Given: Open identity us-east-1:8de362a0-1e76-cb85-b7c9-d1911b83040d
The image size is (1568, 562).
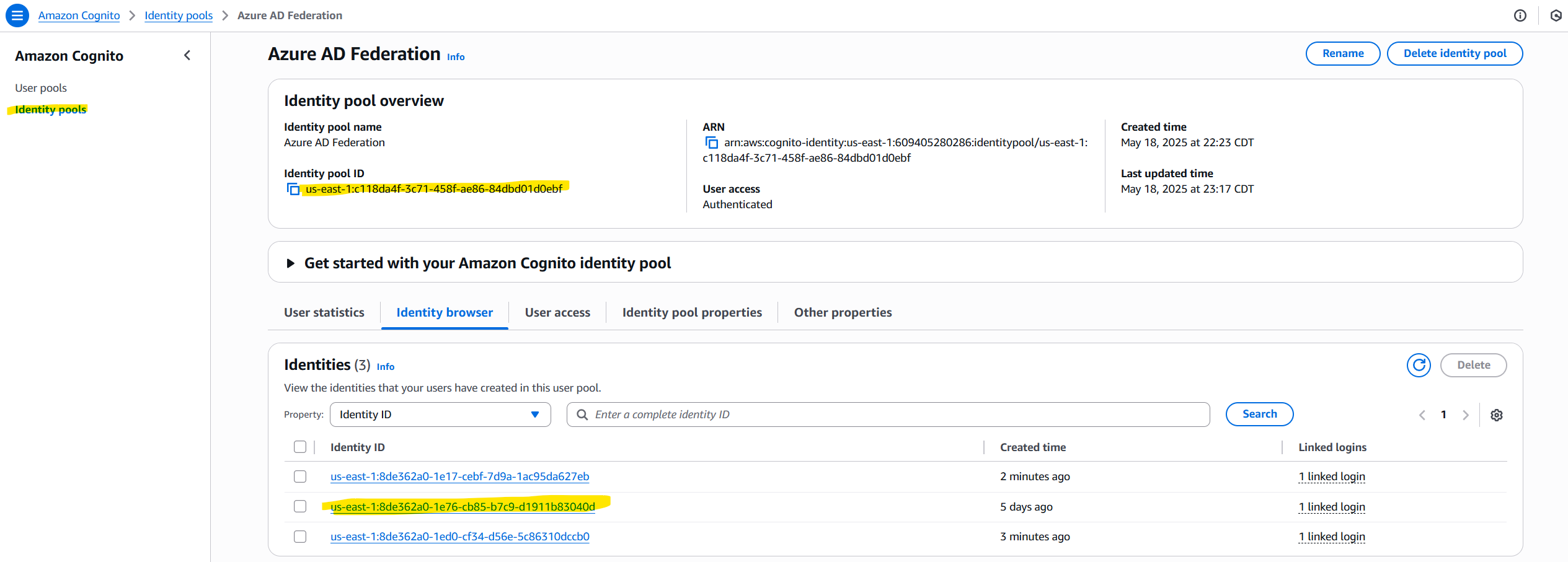Looking at the screenshot, I should pos(463,507).
